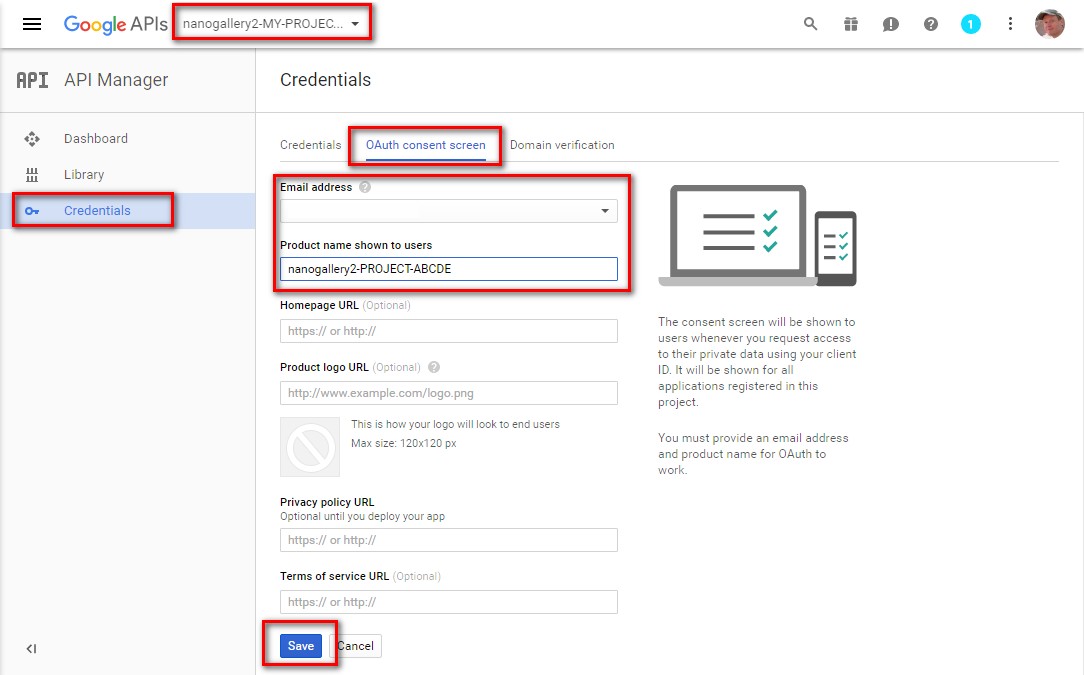Click the user account avatar

click(1049, 24)
